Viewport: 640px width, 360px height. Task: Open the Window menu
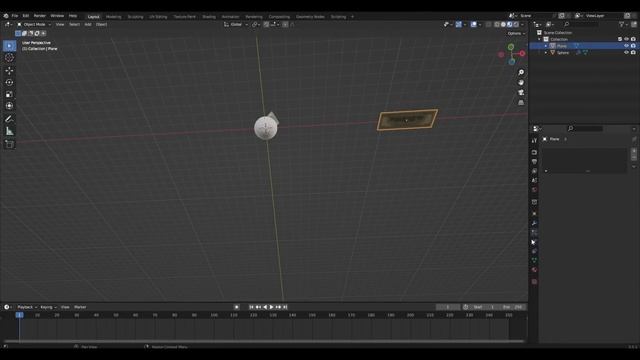coord(57,16)
